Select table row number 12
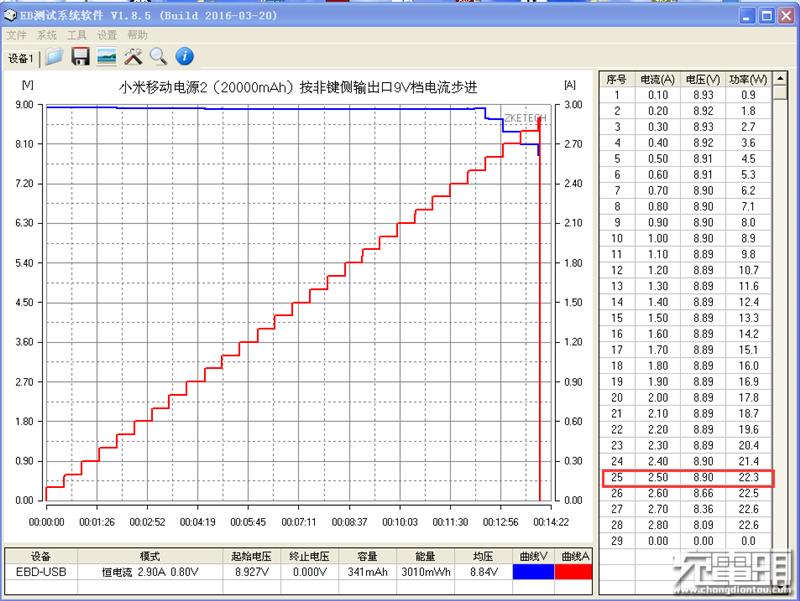 coord(686,270)
